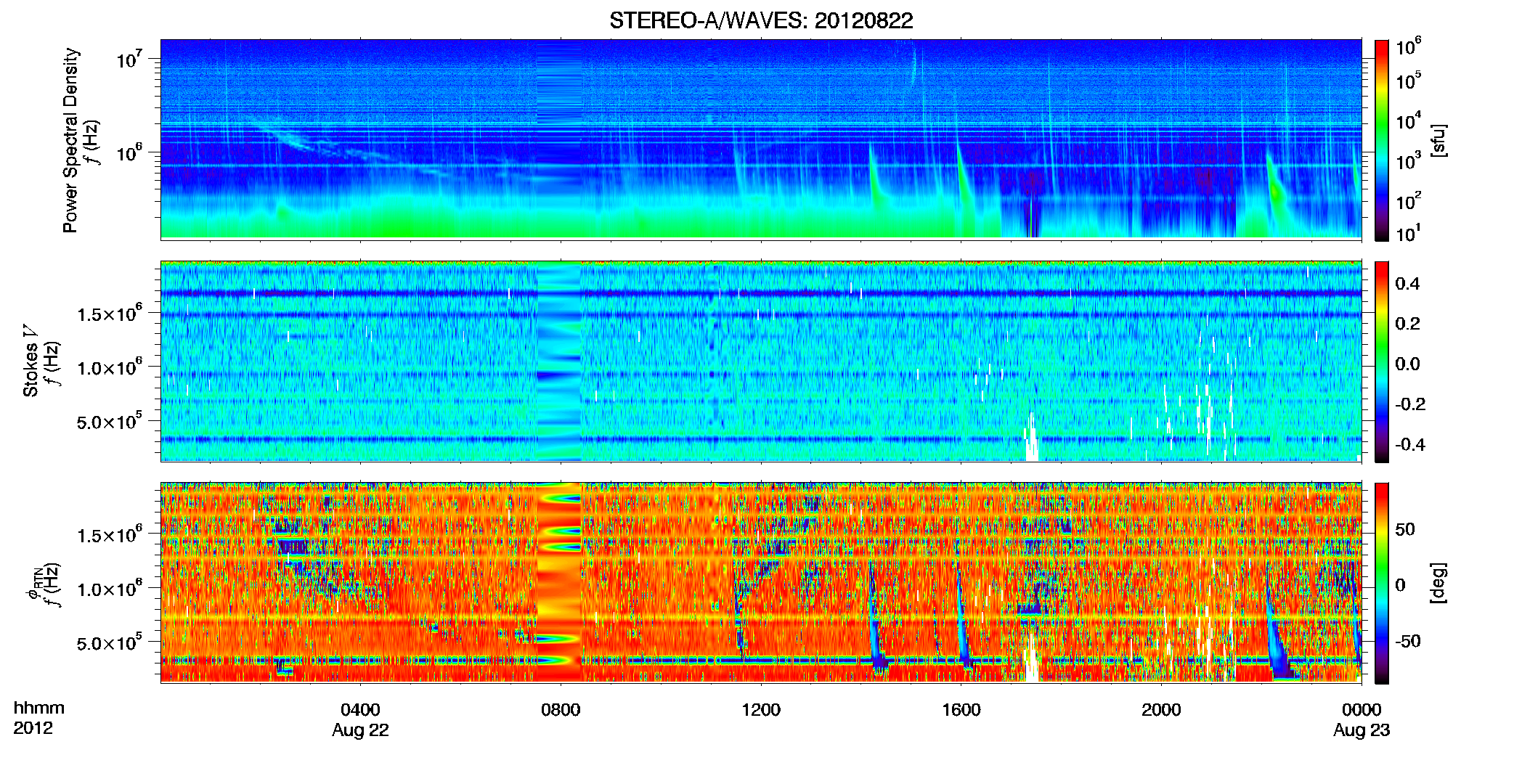1522x784 pixels.
Task: Click the Power Spectral Density axis label
Action: click(70, 140)
